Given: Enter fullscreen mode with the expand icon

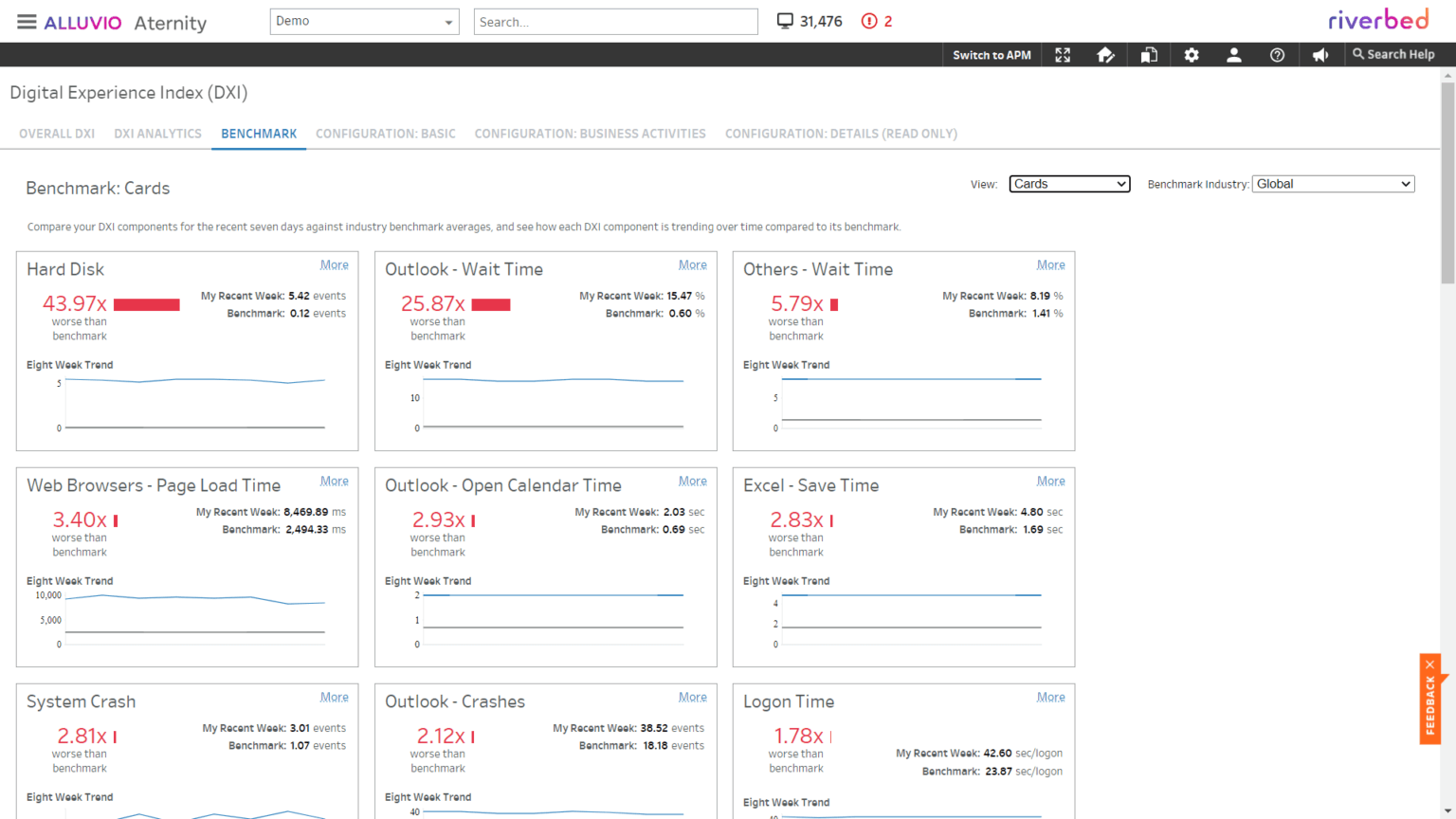Looking at the screenshot, I should 1063,54.
